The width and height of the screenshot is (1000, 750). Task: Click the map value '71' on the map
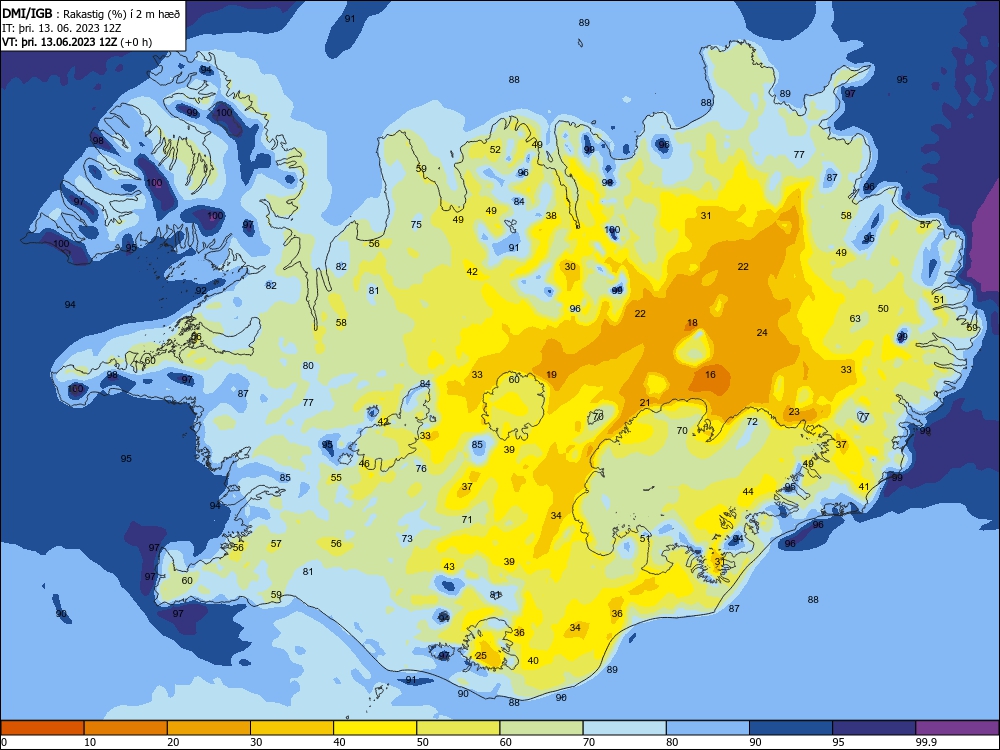coord(467,520)
